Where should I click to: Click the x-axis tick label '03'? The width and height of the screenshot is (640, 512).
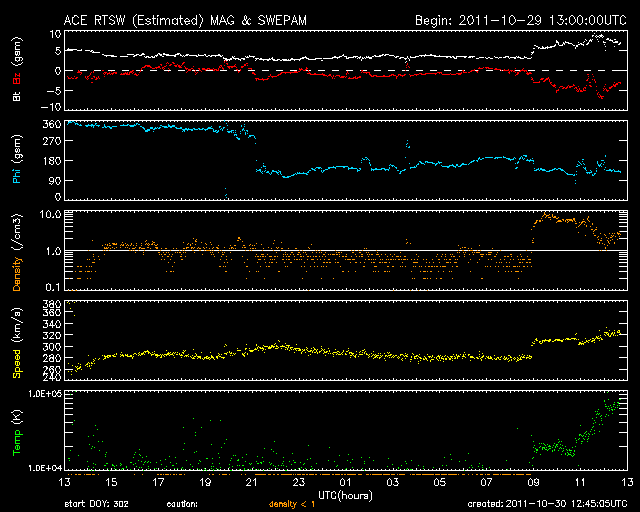tap(392, 482)
